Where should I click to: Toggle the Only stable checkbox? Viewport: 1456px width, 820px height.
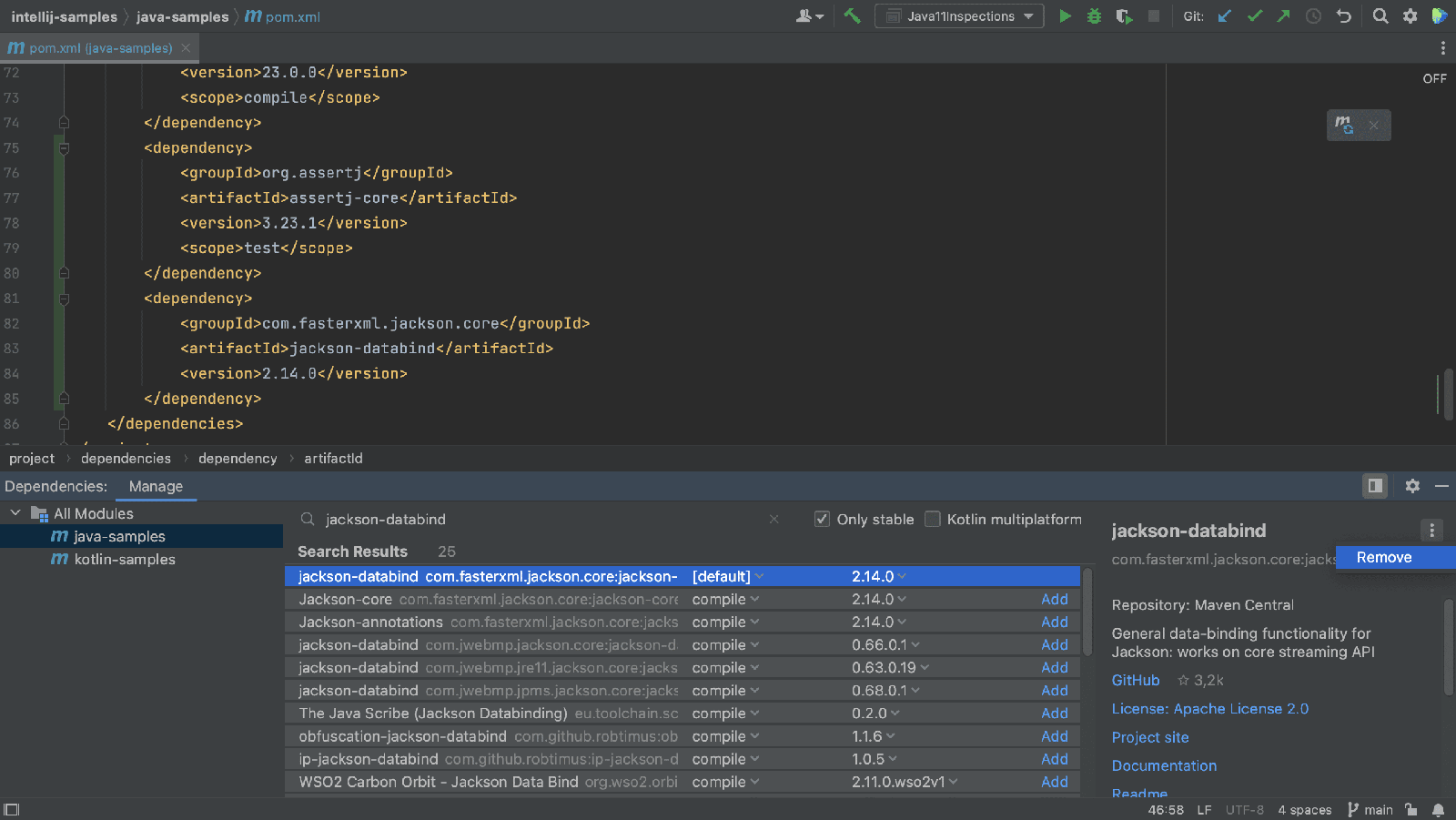(822, 519)
